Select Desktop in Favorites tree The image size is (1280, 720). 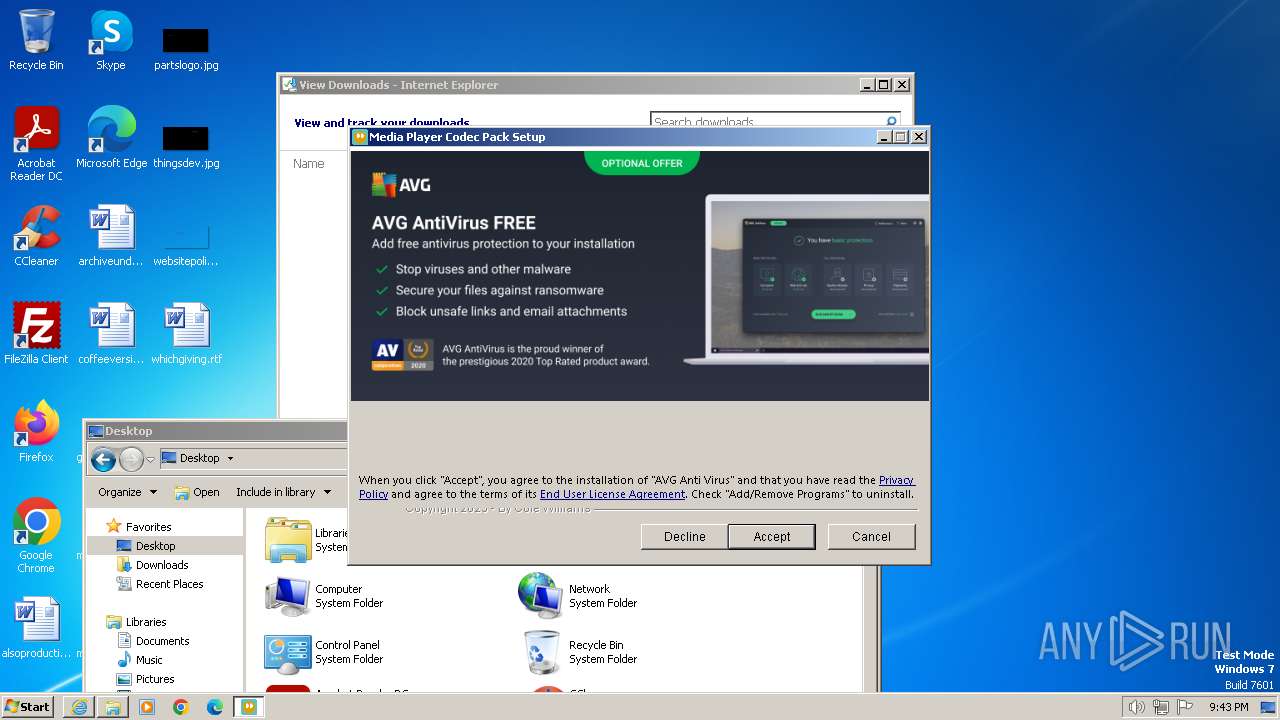(155, 546)
